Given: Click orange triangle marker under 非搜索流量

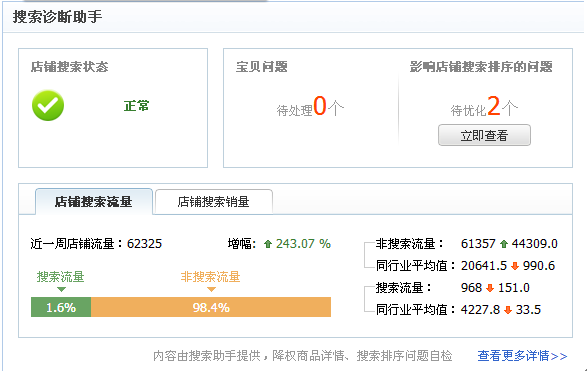Looking at the screenshot, I should point(211,289).
